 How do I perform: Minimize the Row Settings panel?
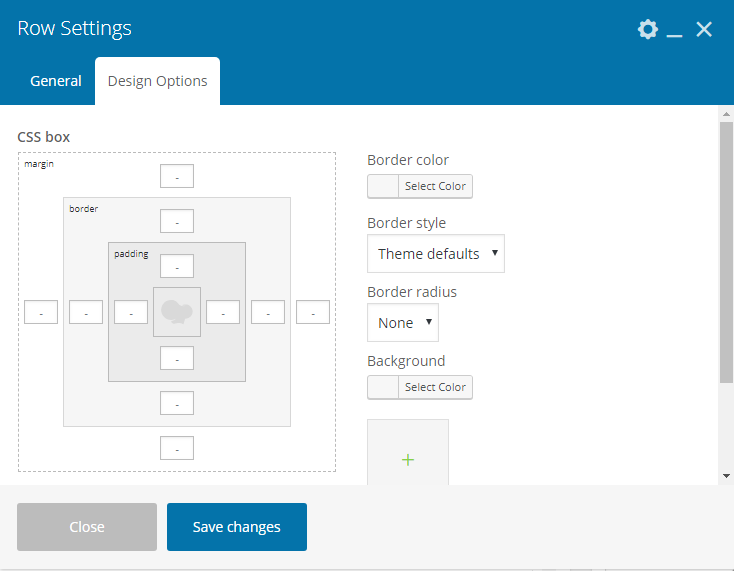click(x=674, y=30)
